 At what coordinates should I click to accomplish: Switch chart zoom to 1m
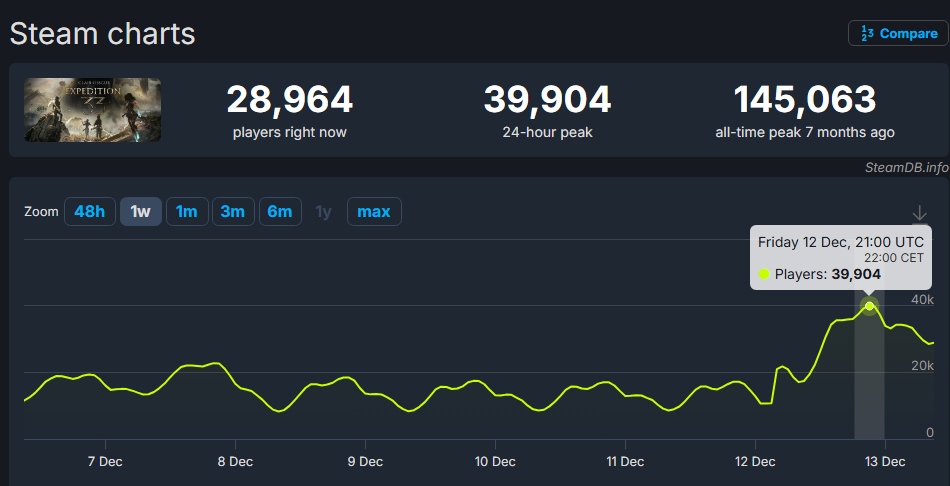(186, 212)
